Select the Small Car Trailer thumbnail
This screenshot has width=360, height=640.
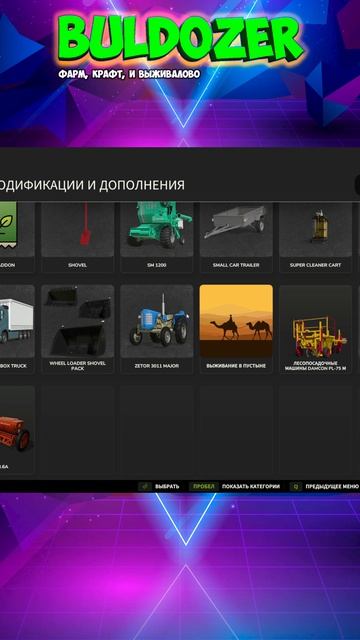pos(236,229)
